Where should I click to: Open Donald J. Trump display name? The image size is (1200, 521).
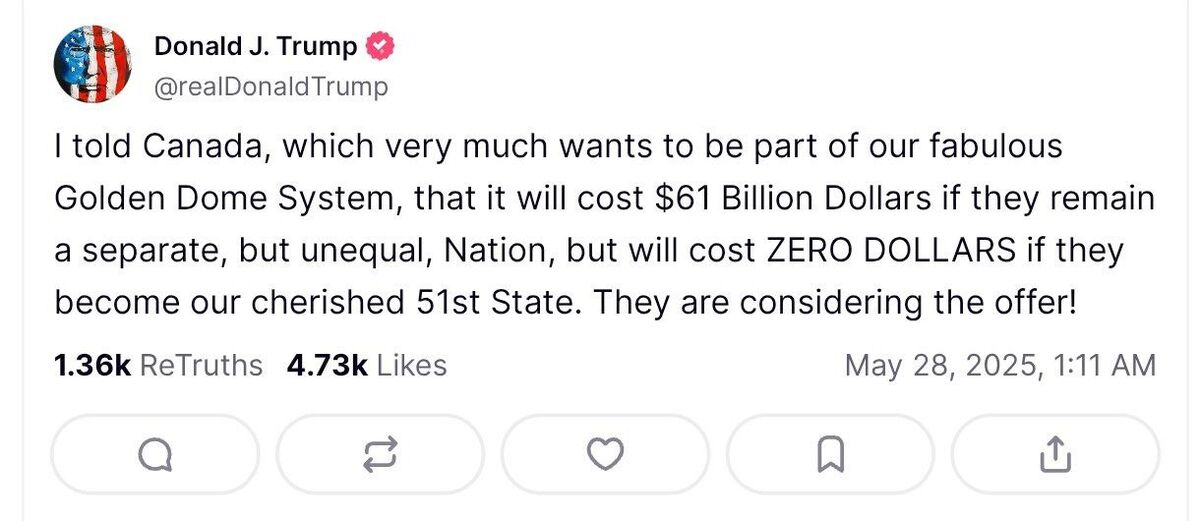(x=255, y=46)
